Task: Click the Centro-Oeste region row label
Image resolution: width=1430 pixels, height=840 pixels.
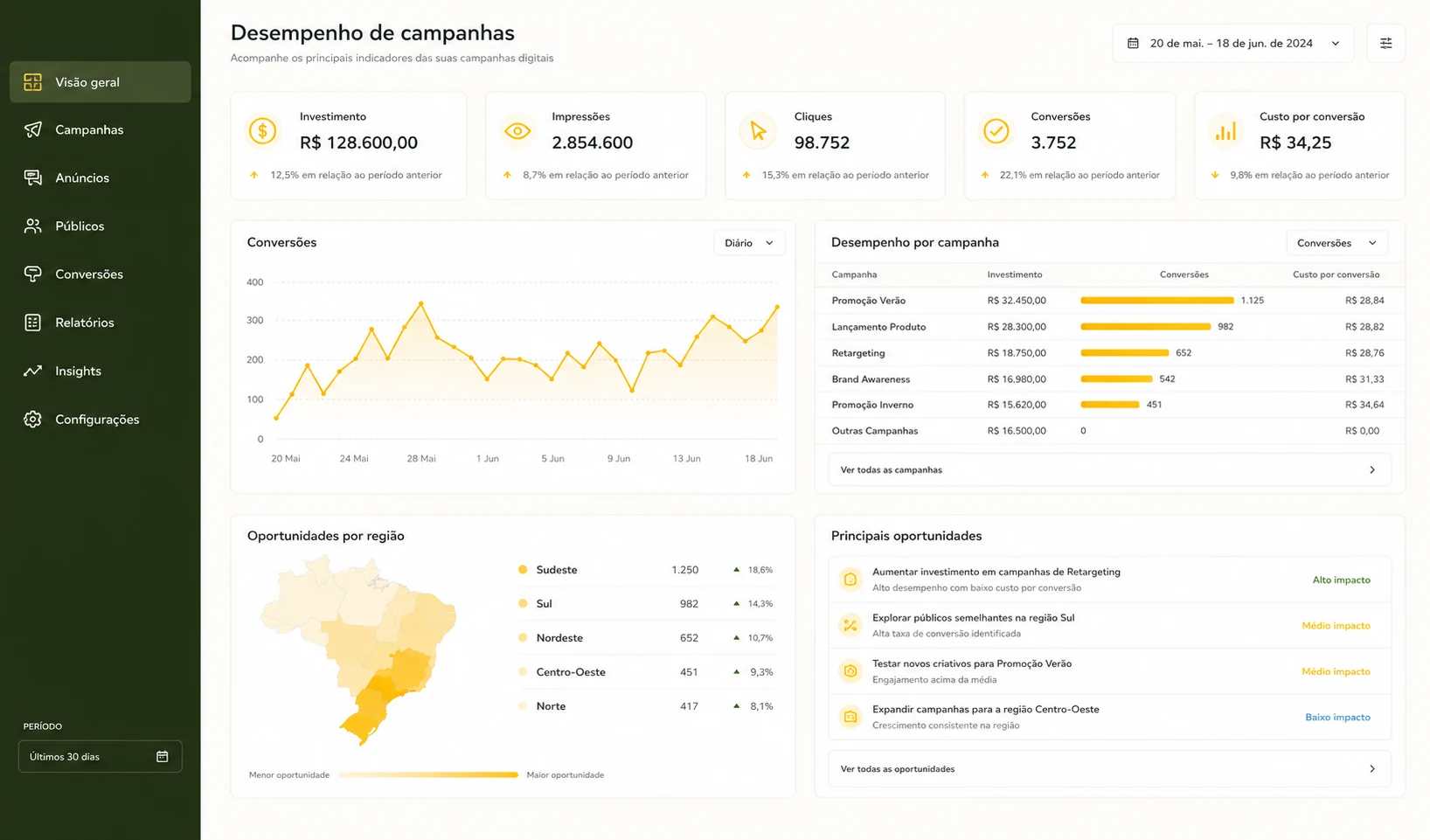Action: click(571, 672)
